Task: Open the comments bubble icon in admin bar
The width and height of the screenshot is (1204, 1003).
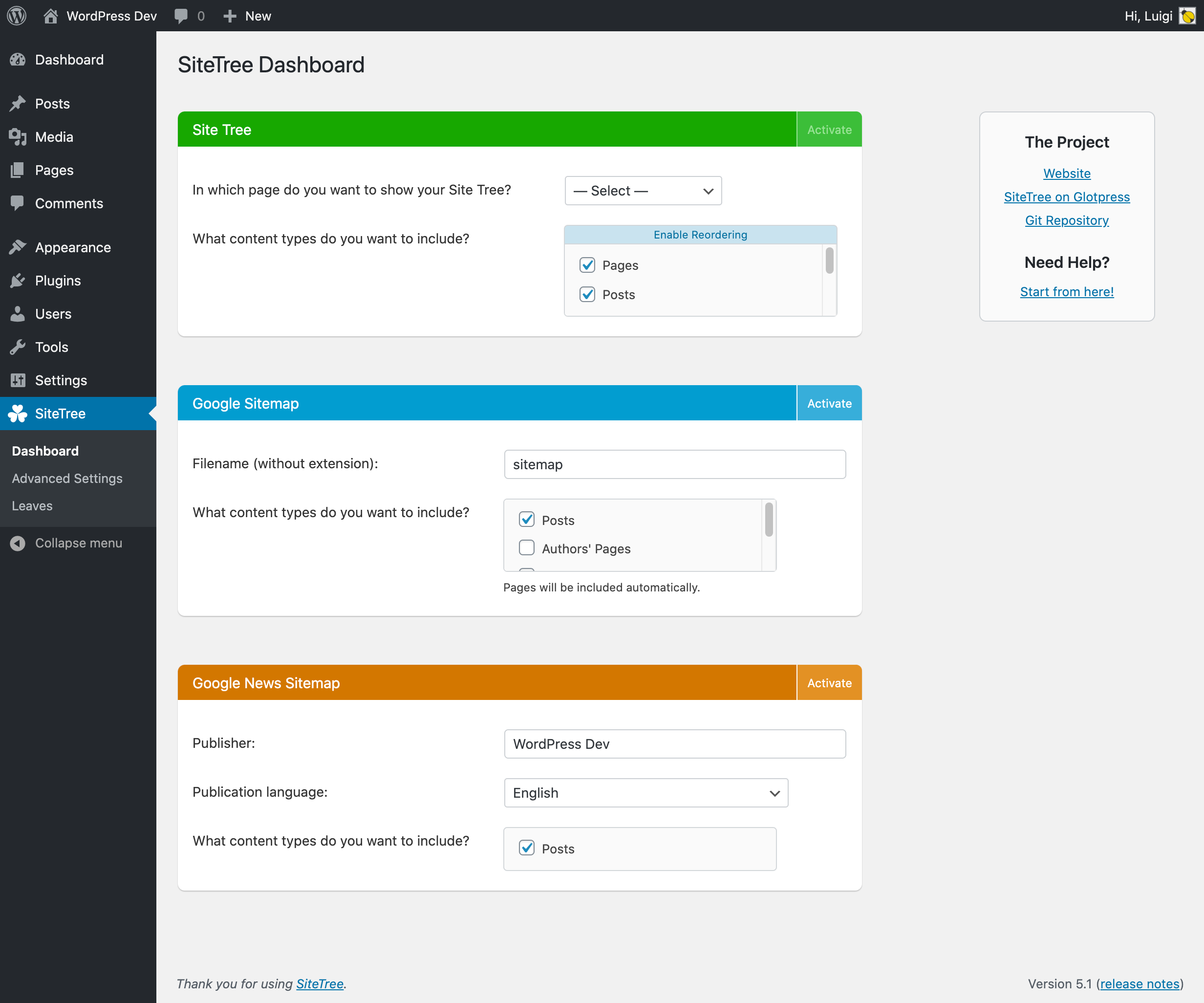Action: pos(181,16)
